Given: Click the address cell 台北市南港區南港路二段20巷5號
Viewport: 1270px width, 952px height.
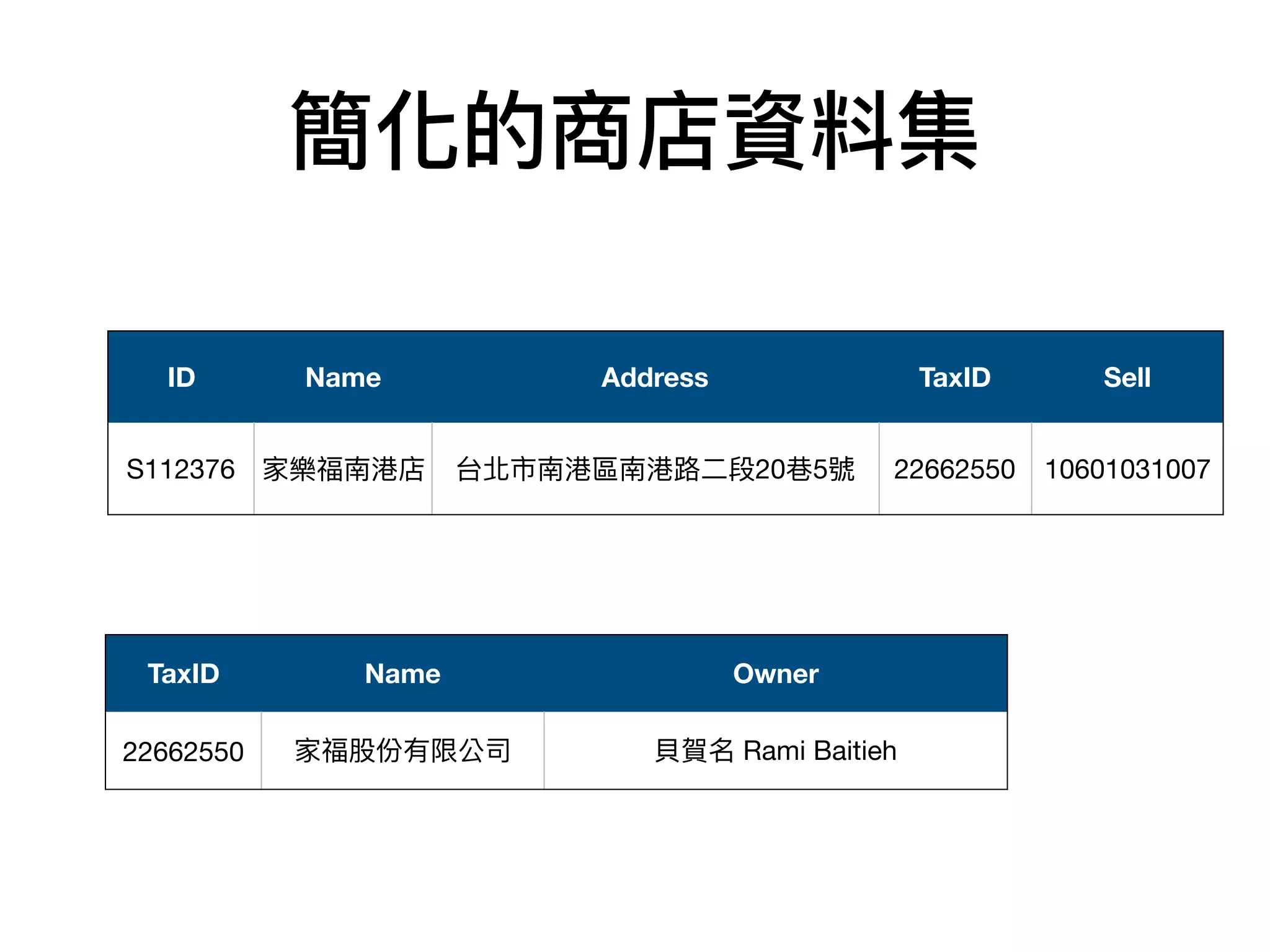Looking at the screenshot, I should (x=655, y=469).
